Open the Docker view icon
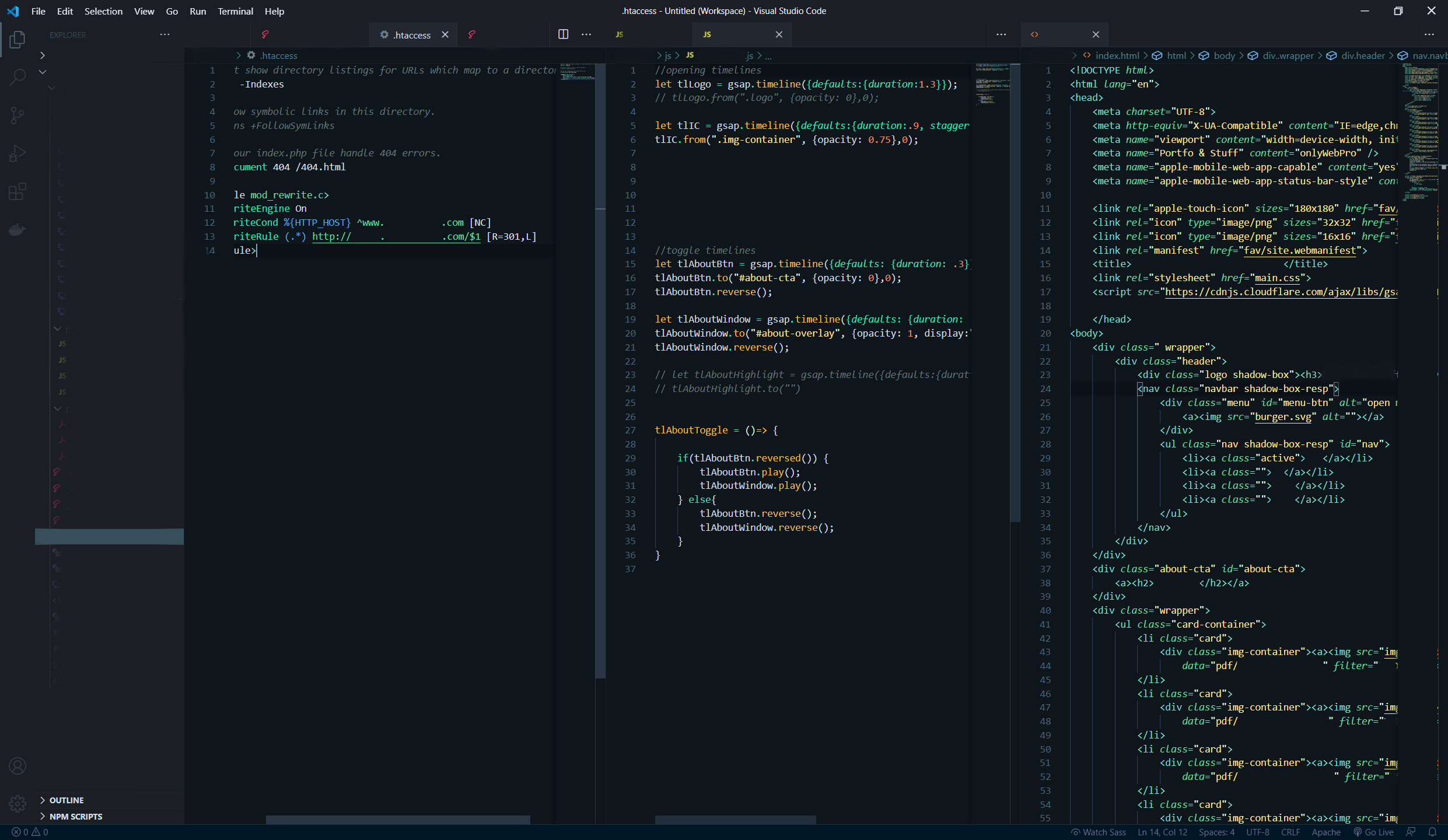Image resolution: width=1448 pixels, height=840 pixels. [x=18, y=229]
